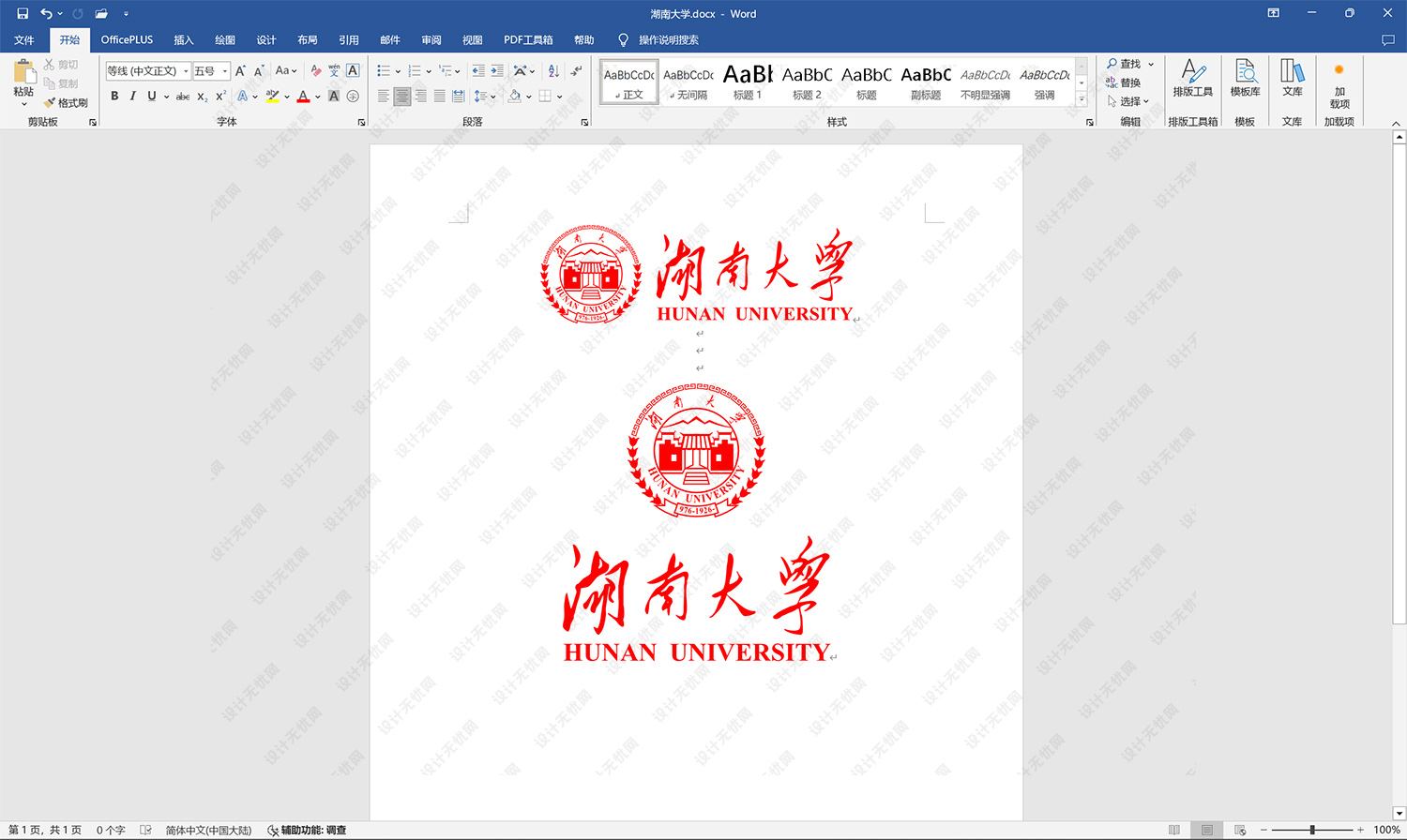Switch to the OfficePLUS tab
This screenshot has height=840, width=1407.
tap(127, 40)
